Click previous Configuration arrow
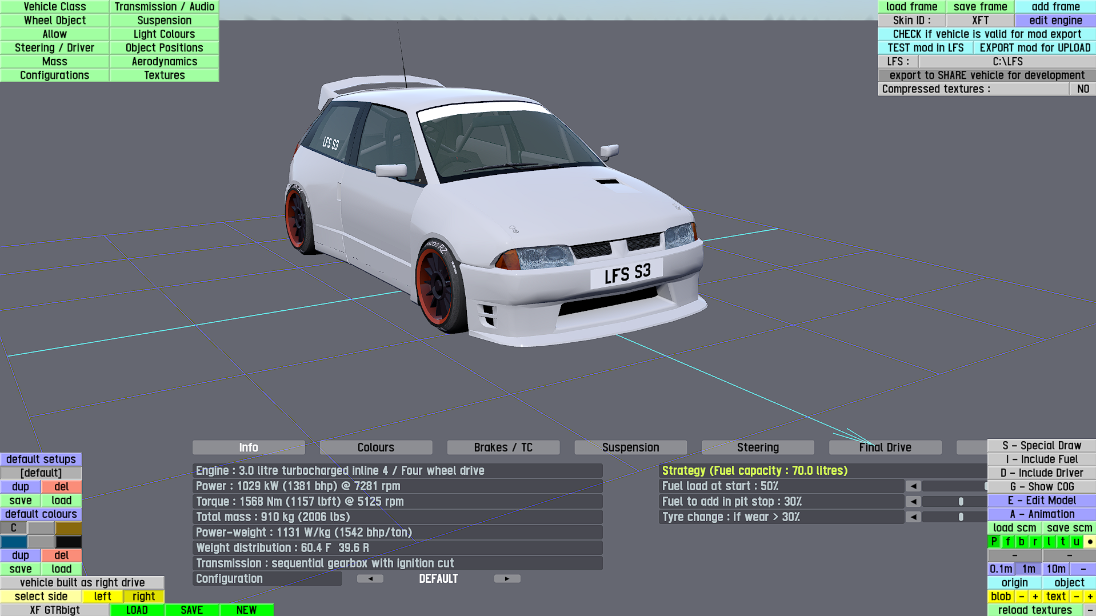 pyautogui.click(x=370, y=579)
